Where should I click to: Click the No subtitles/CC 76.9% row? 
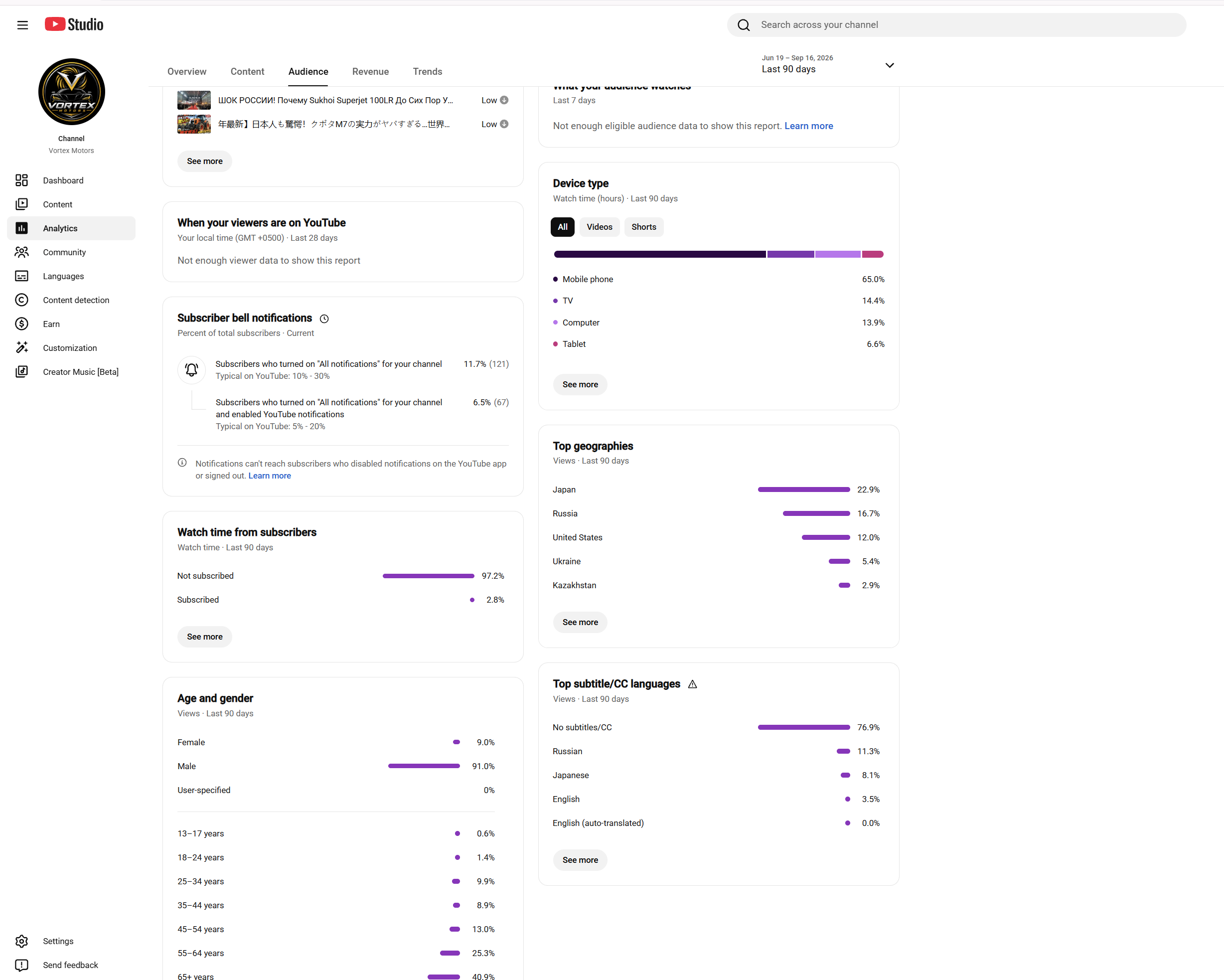716,727
